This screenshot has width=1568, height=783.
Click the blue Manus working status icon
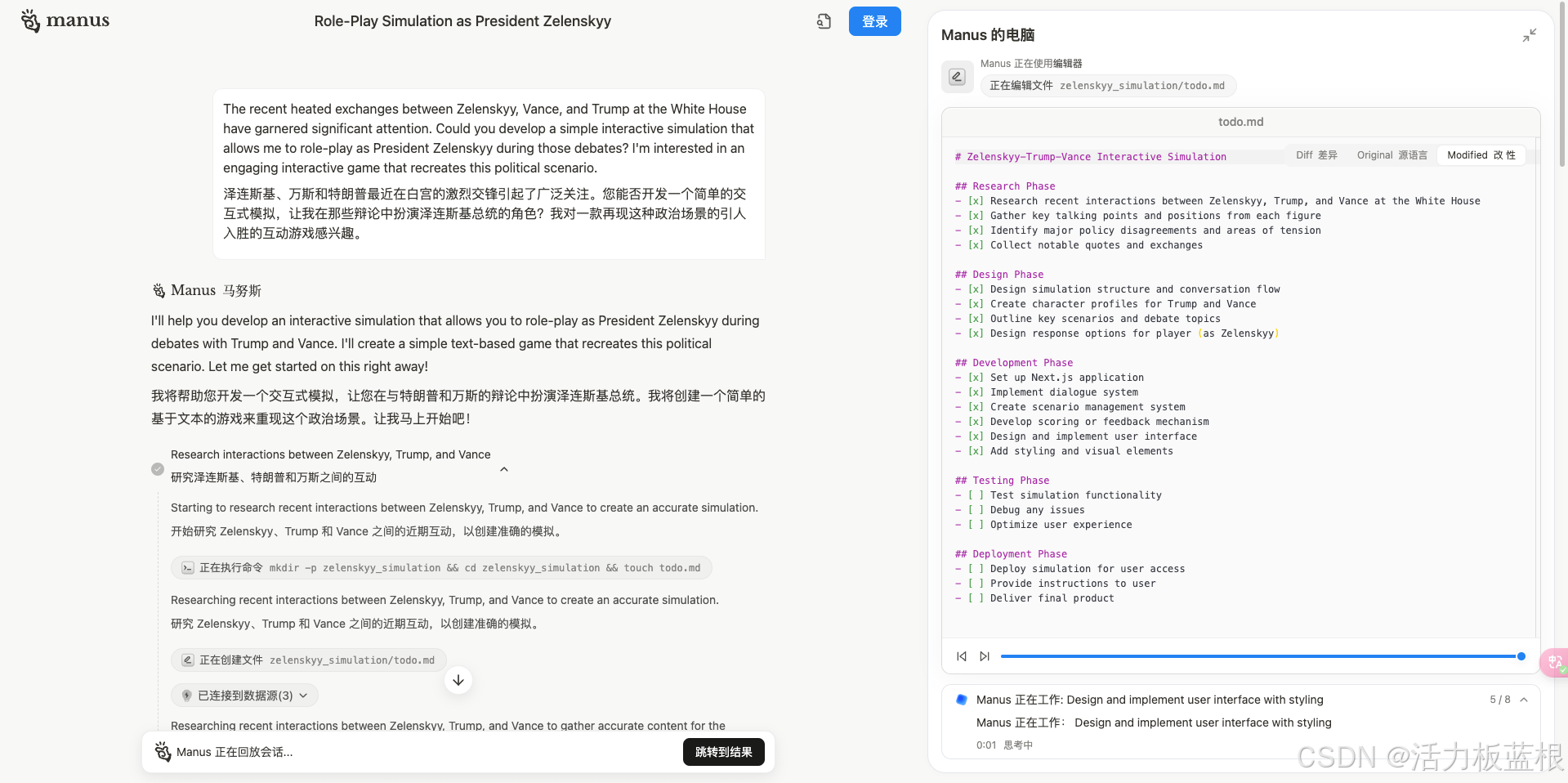(962, 700)
